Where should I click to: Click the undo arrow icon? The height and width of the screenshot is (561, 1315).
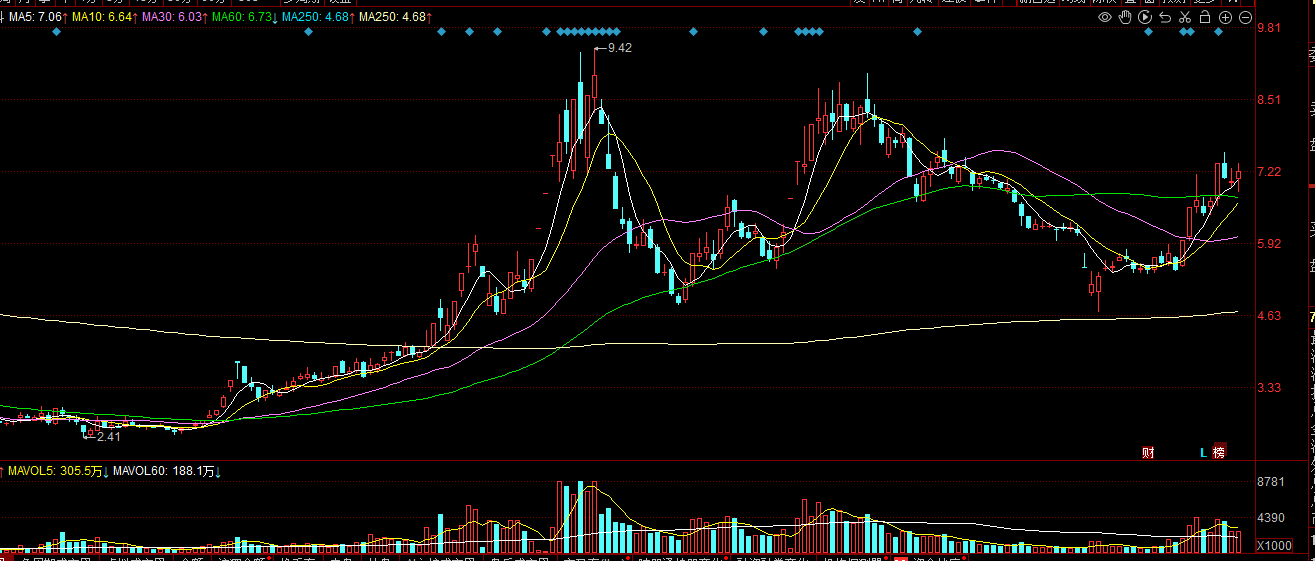pos(1165,17)
